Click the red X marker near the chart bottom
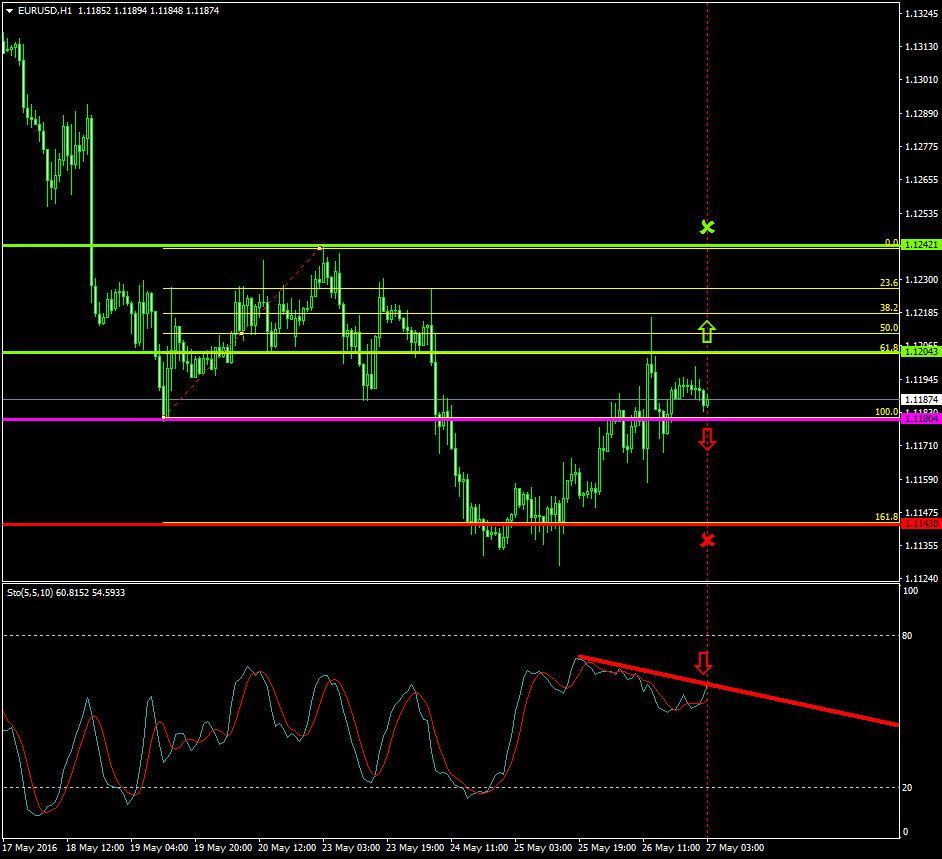The image size is (942, 859). coord(707,540)
